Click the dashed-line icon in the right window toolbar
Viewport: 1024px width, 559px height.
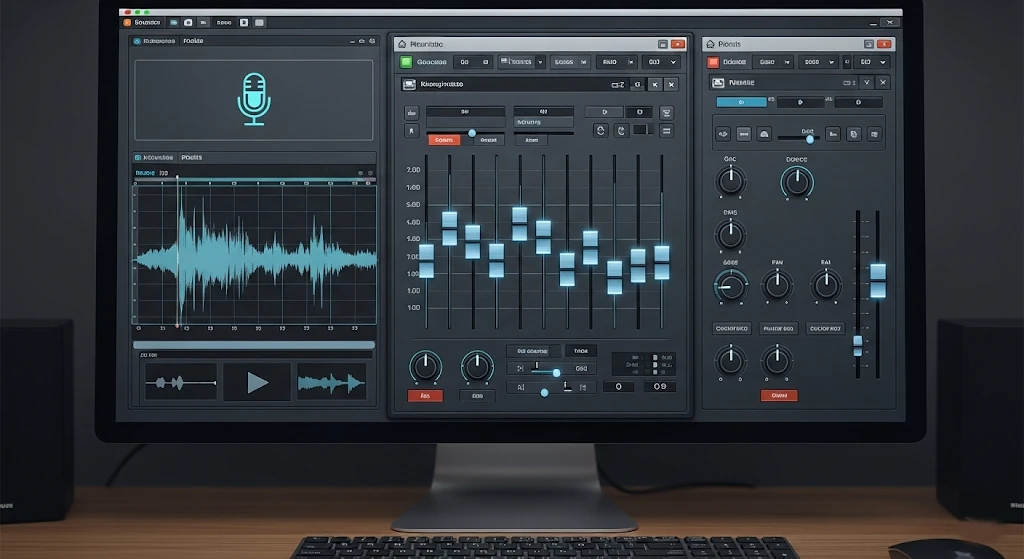tap(743, 134)
